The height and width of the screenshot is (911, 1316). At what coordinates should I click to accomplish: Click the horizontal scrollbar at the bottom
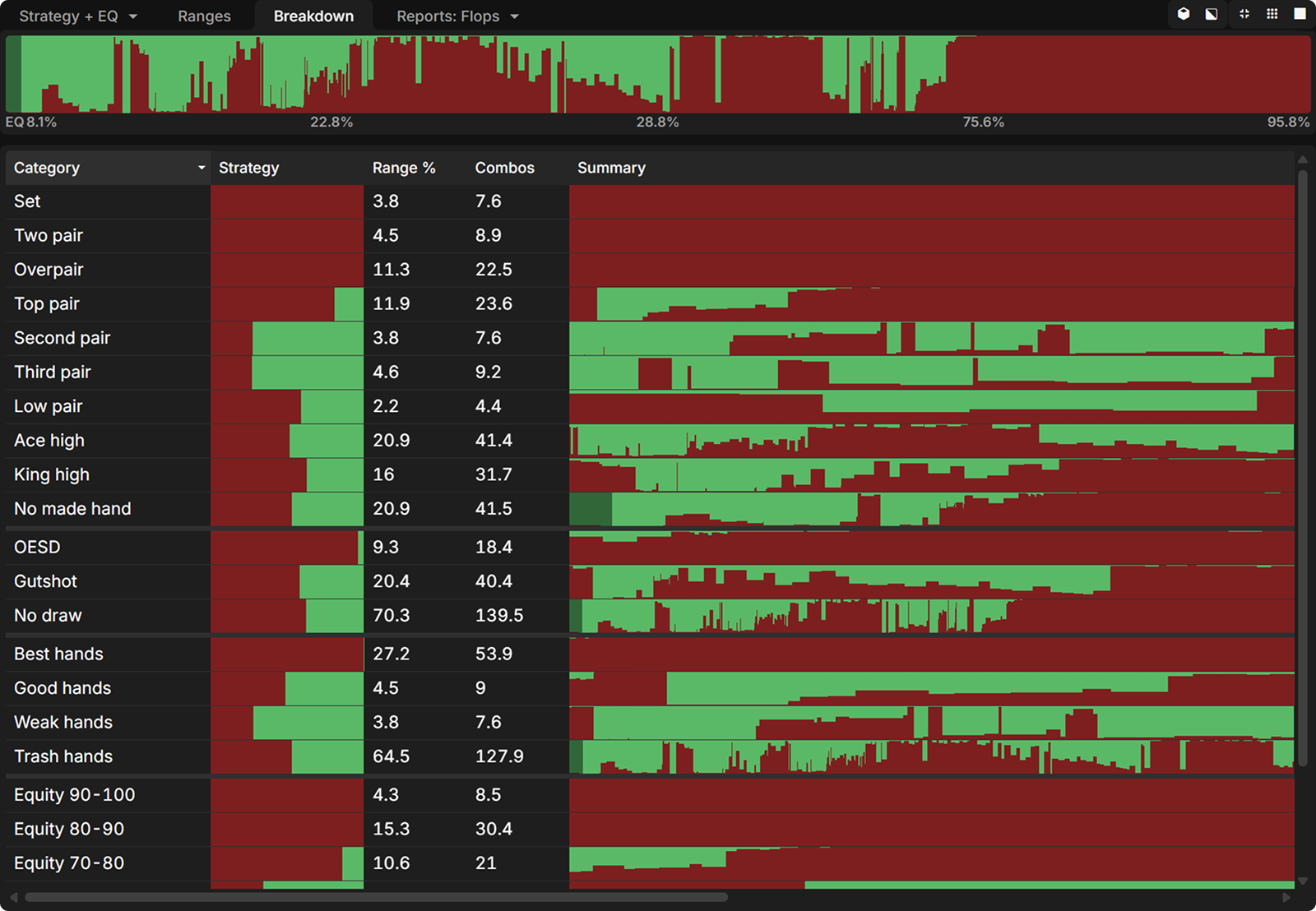pos(375,897)
